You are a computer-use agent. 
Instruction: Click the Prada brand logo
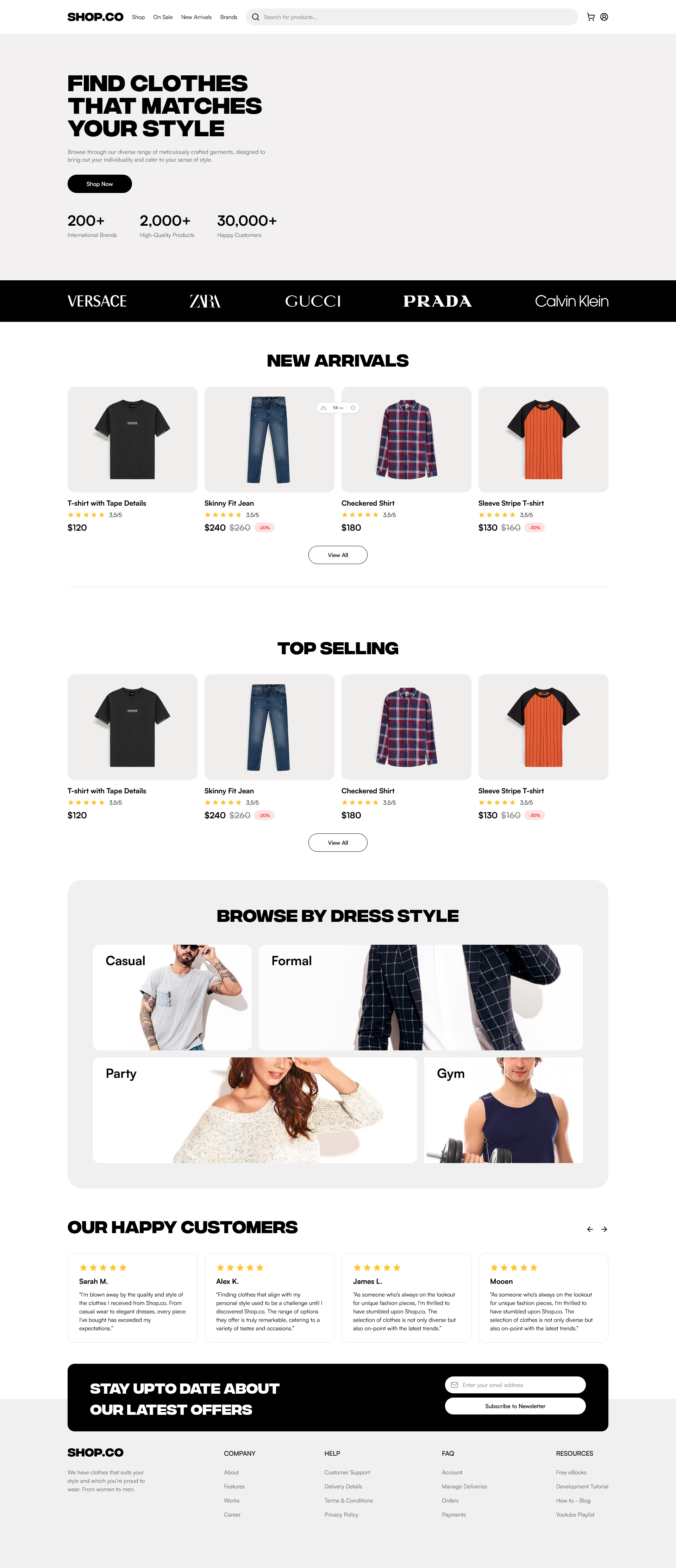(438, 301)
